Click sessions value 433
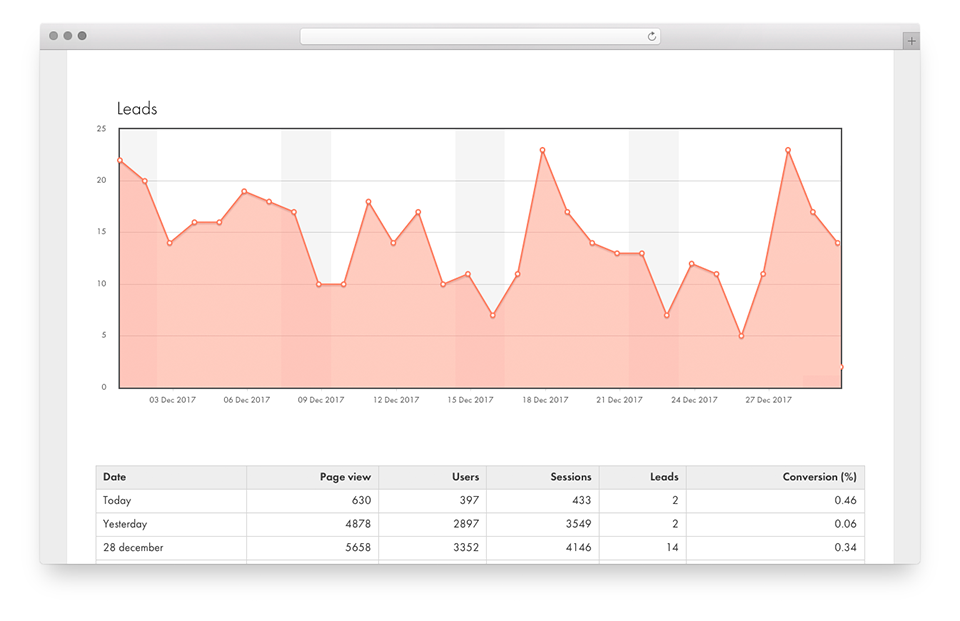Viewport: 960px width, 621px height. pos(582,500)
